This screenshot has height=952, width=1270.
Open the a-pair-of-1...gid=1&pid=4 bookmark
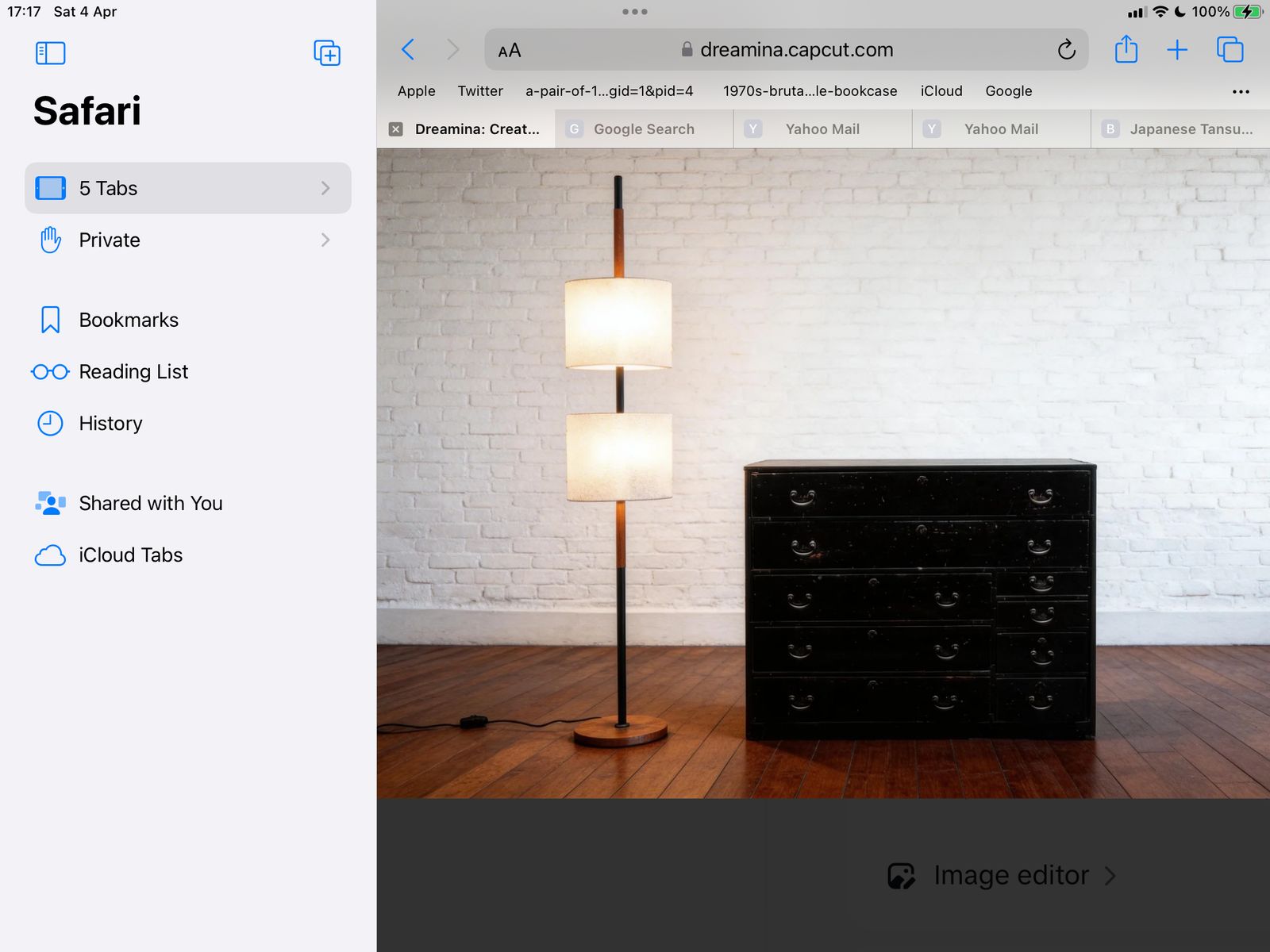610,91
